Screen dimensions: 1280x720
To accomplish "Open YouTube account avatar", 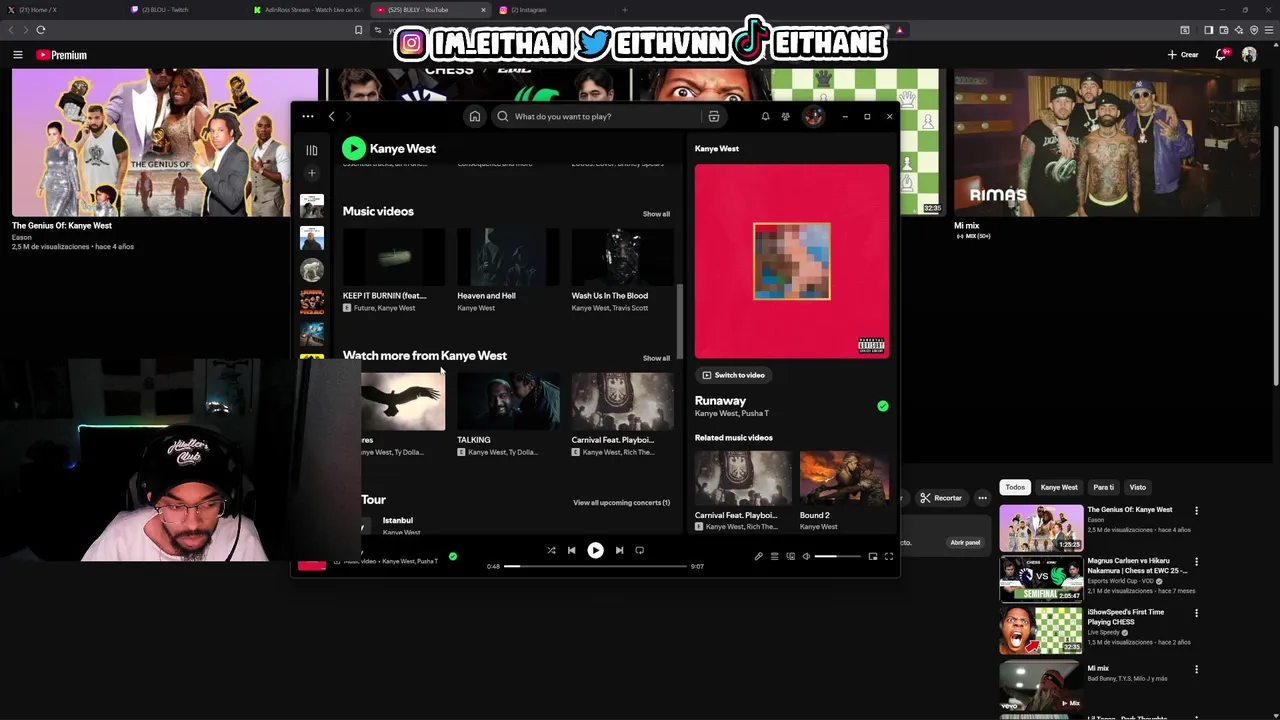I will pyautogui.click(x=1249, y=55).
